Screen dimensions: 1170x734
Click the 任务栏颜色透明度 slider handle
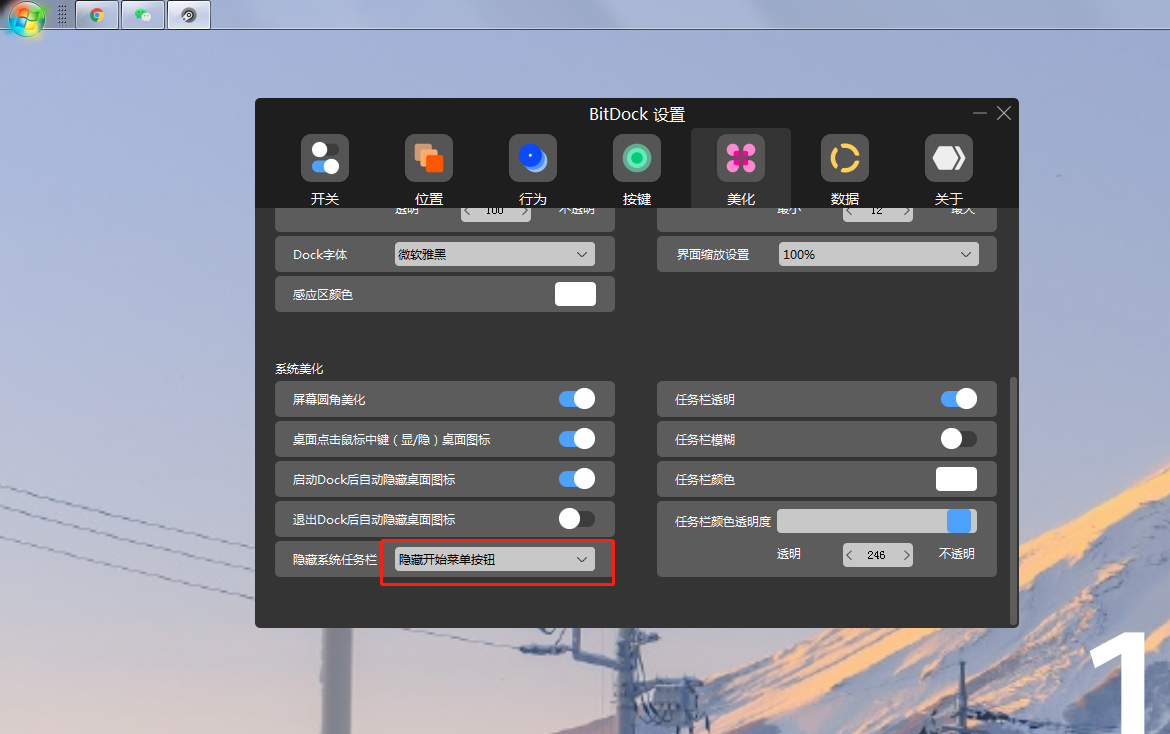click(959, 521)
